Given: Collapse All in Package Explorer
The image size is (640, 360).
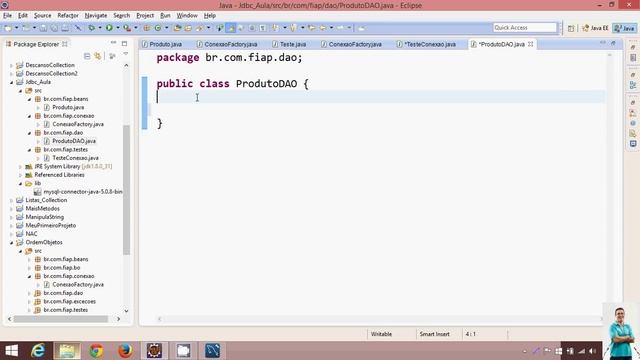Looking at the screenshot, I should tap(87, 56).
